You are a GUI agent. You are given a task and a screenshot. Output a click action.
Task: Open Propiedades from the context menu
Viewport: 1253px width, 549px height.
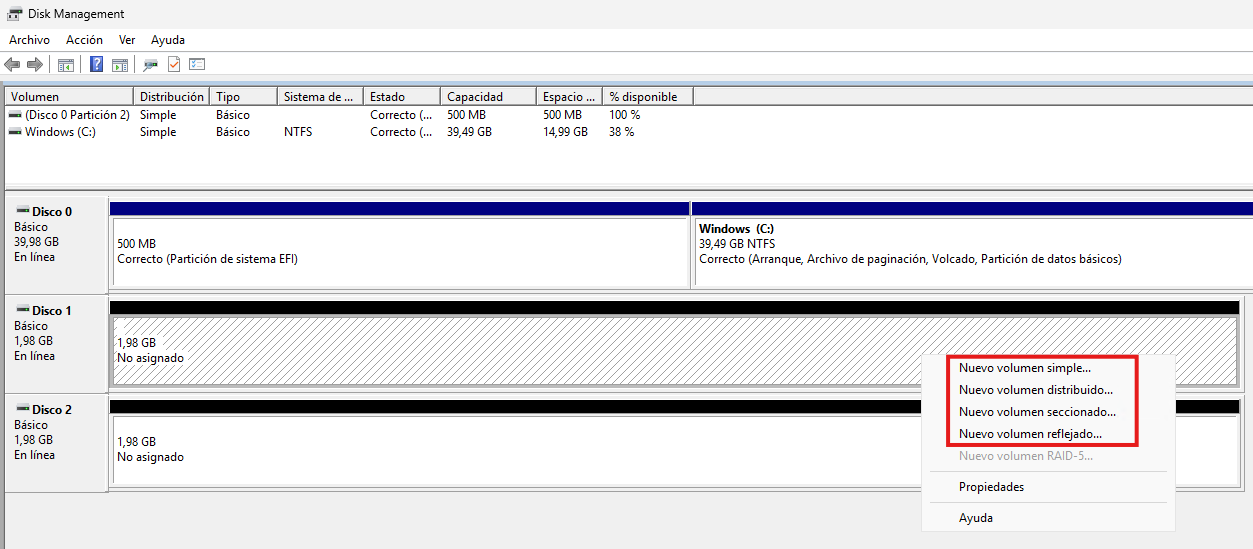click(x=991, y=487)
